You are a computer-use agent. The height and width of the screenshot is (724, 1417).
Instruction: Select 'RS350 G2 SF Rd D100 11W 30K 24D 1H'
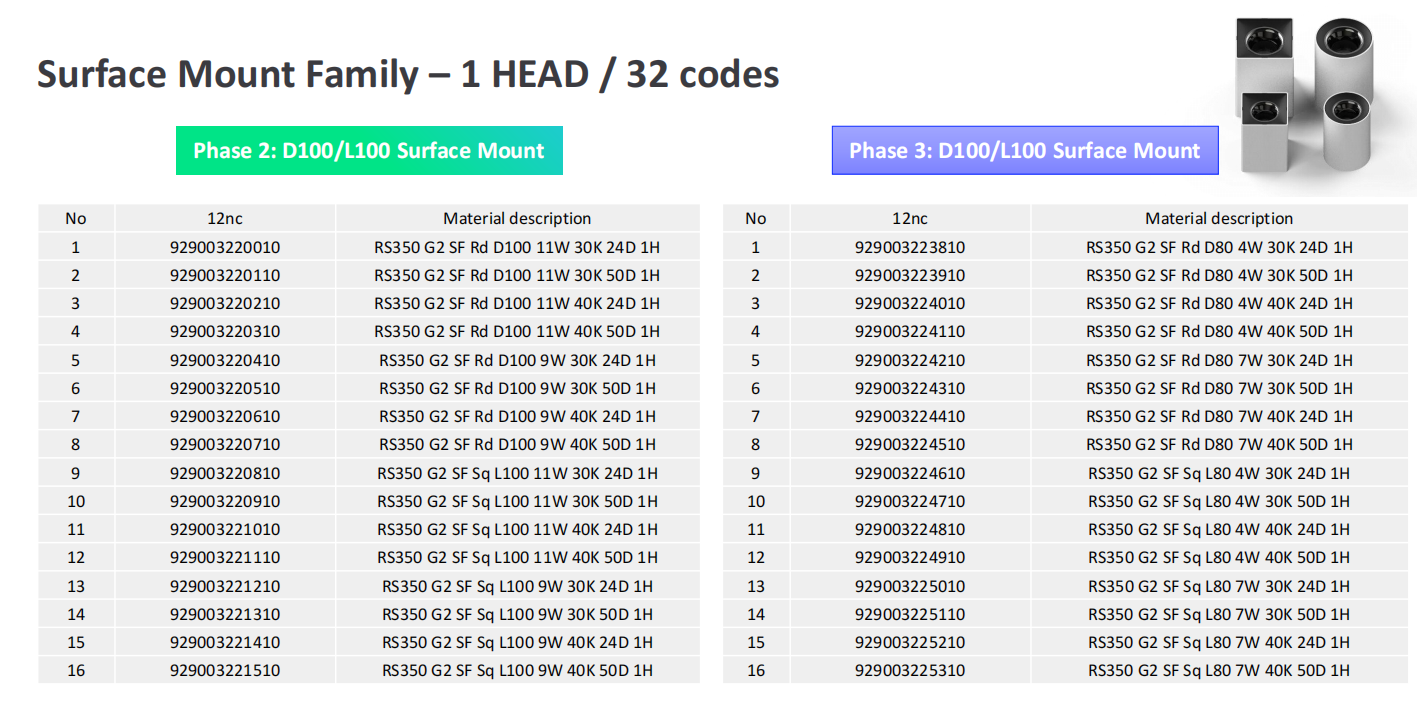[x=517, y=247]
